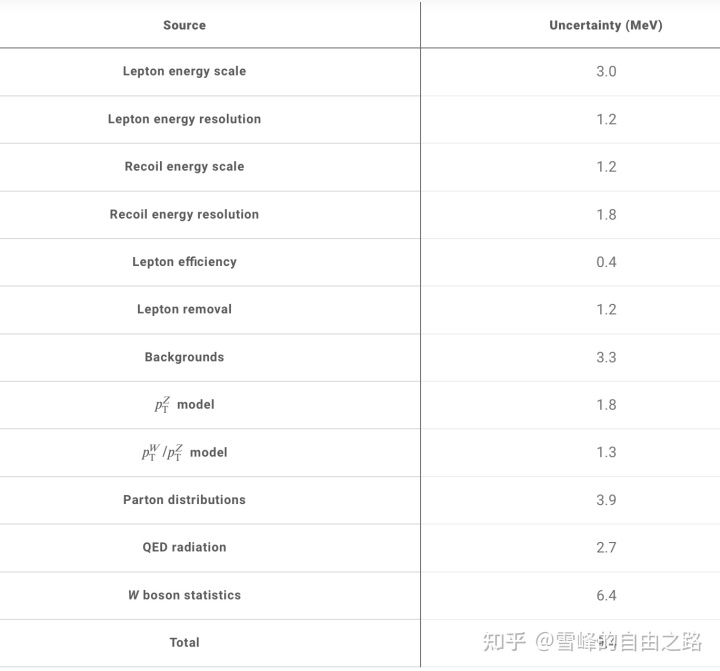
Task: Select the 3.3 value for Backgrounds
Action: pos(606,357)
